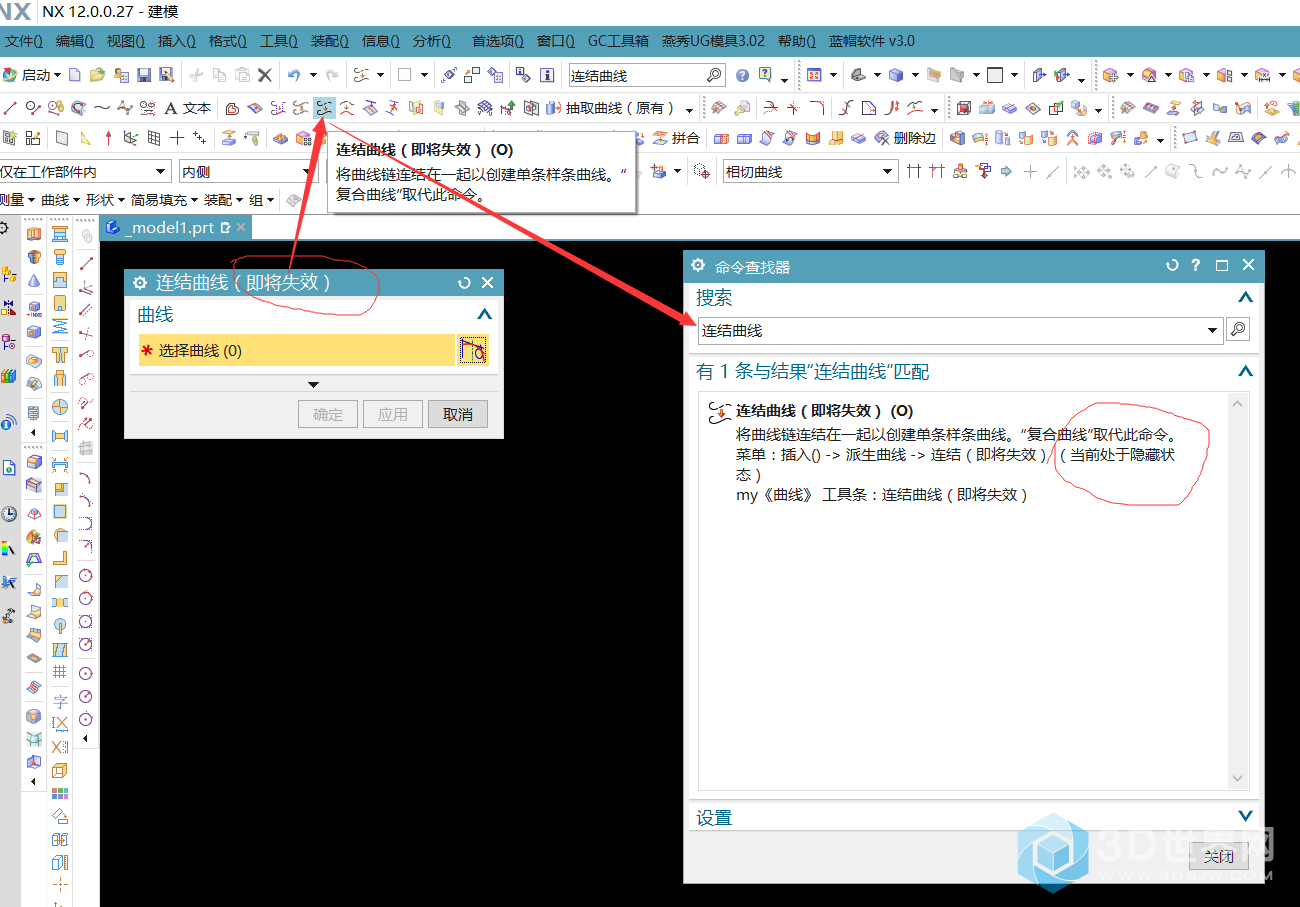The image size is (1300, 907).
Task: Click the 选择曲线 (0) selection field
Action: pyautogui.click(x=297, y=350)
